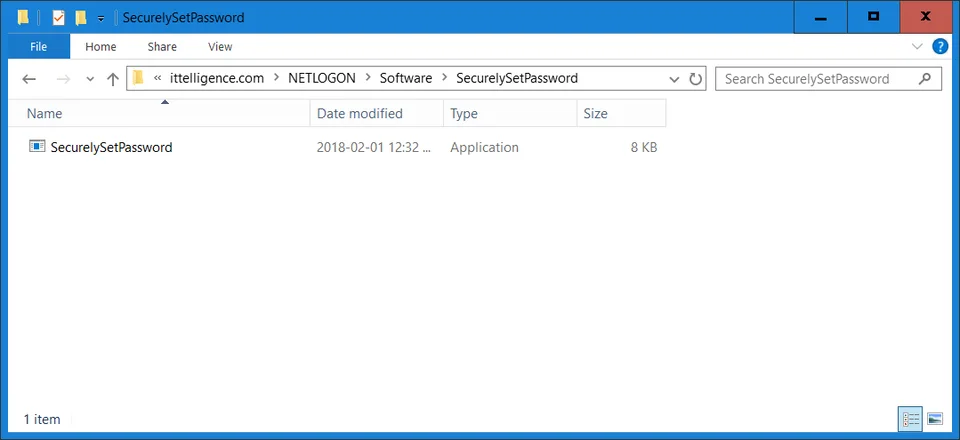The width and height of the screenshot is (960, 440).
Task: Refresh the current folder
Action: point(695,79)
